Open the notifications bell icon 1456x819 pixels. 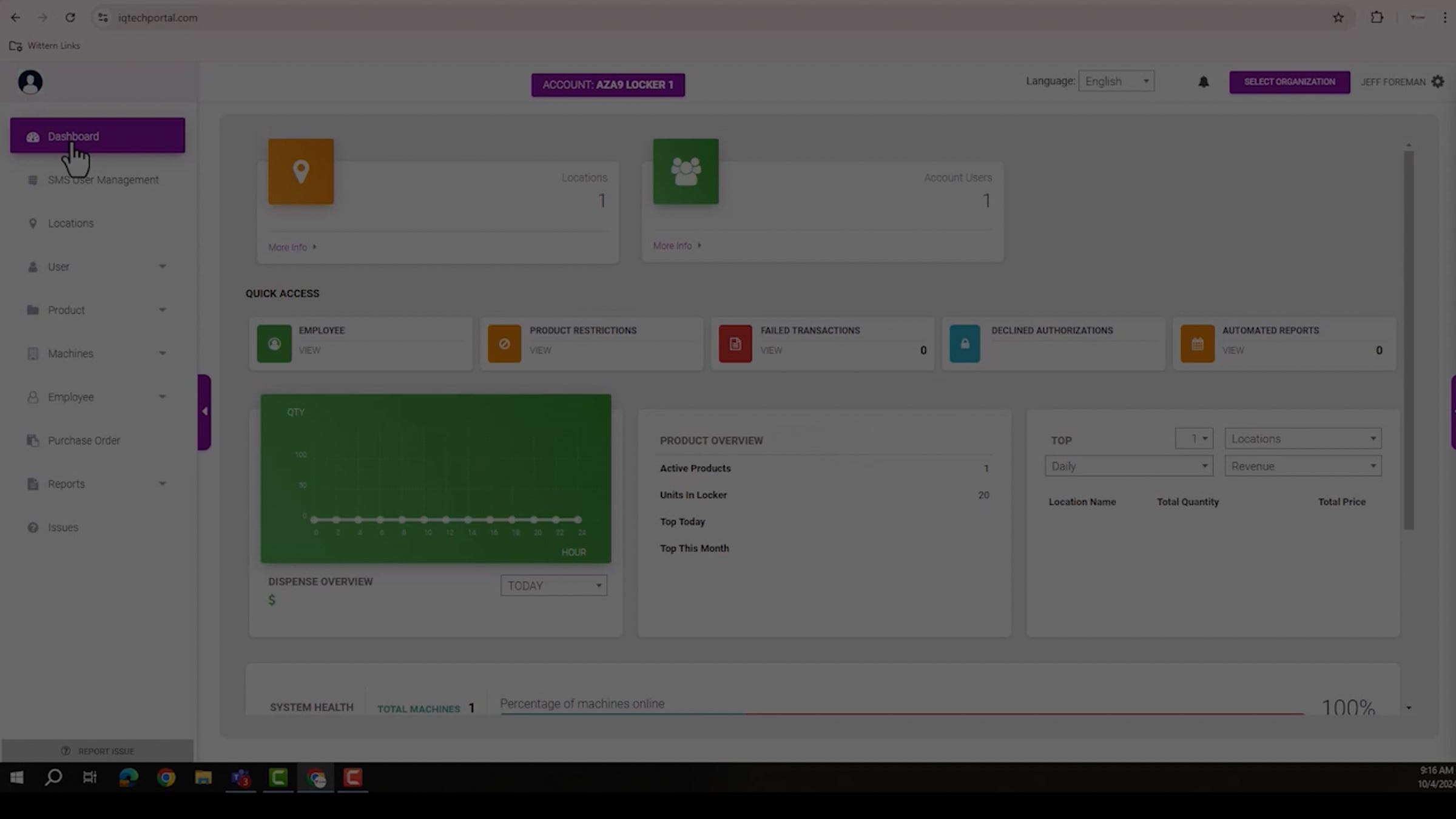(x=1204, y=82)
